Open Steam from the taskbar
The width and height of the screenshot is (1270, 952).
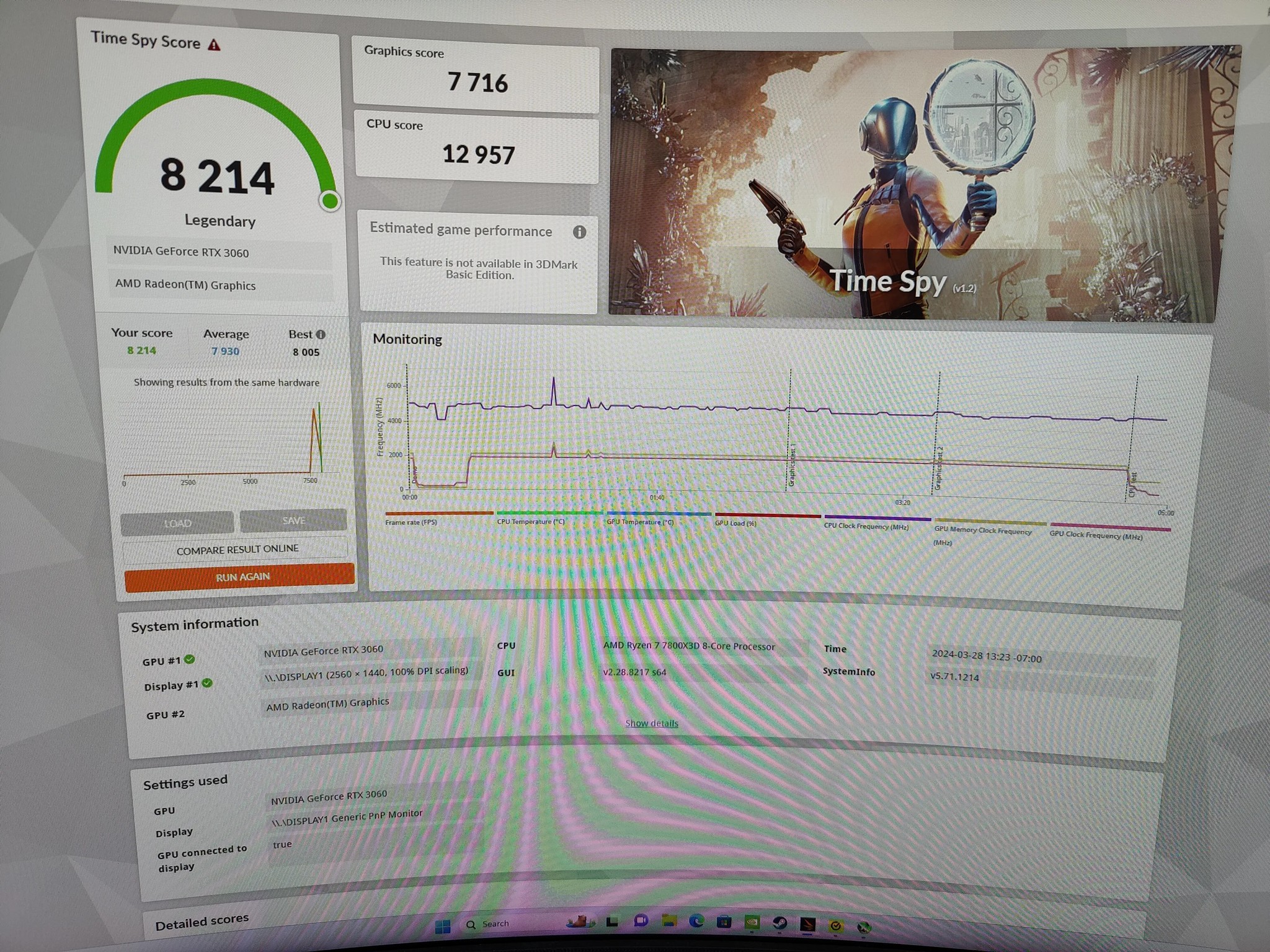click(x=780, y=923)
